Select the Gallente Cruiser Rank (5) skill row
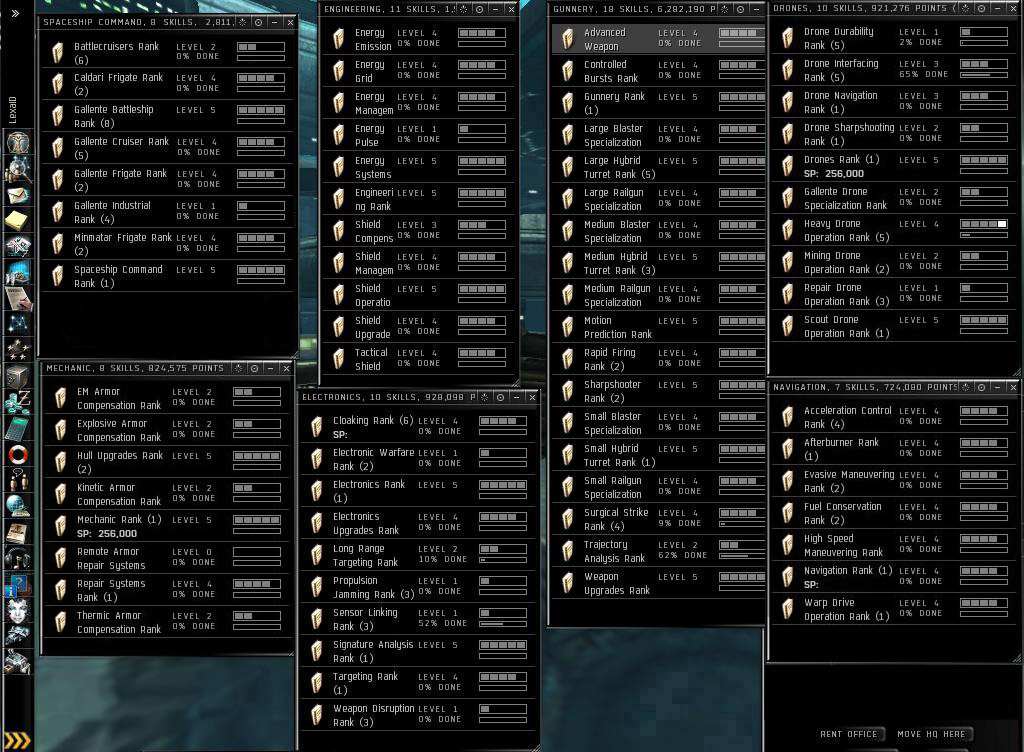Image resolution: width=1024 pixels, height=752 pixels. coord(167,148)
